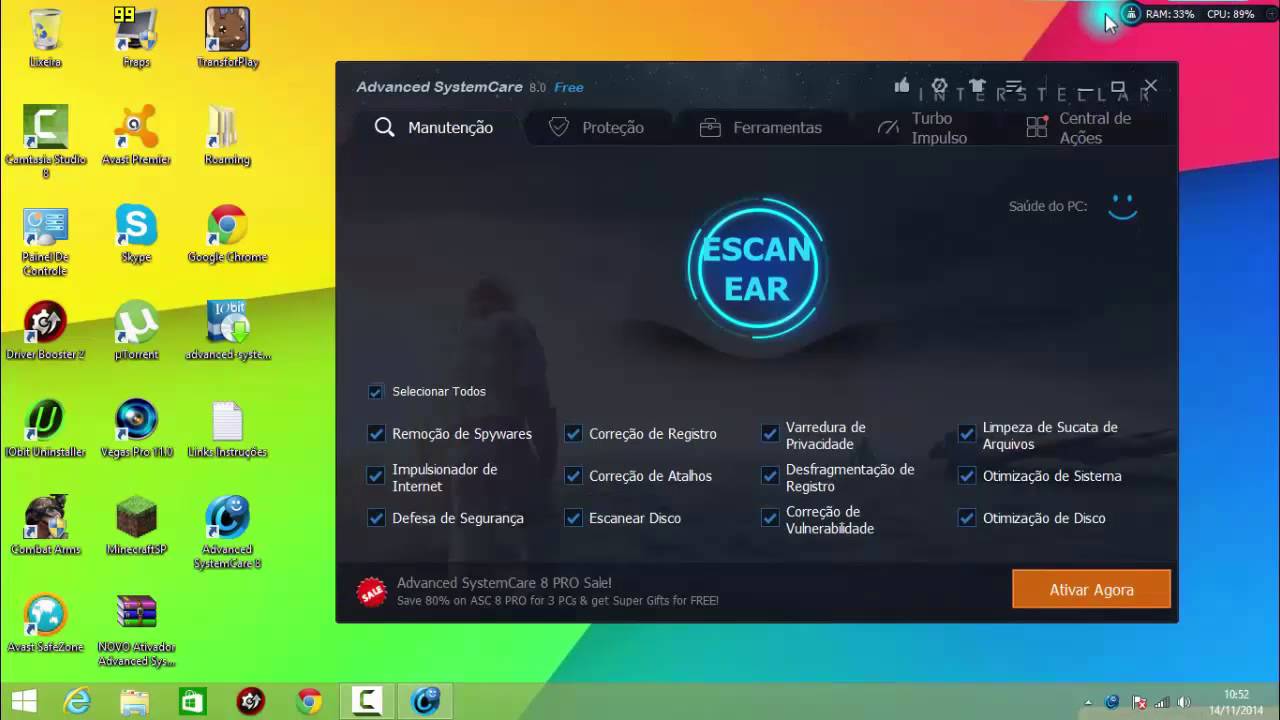Open Internet Explorer from the taskbar

(x=77, y=701)
